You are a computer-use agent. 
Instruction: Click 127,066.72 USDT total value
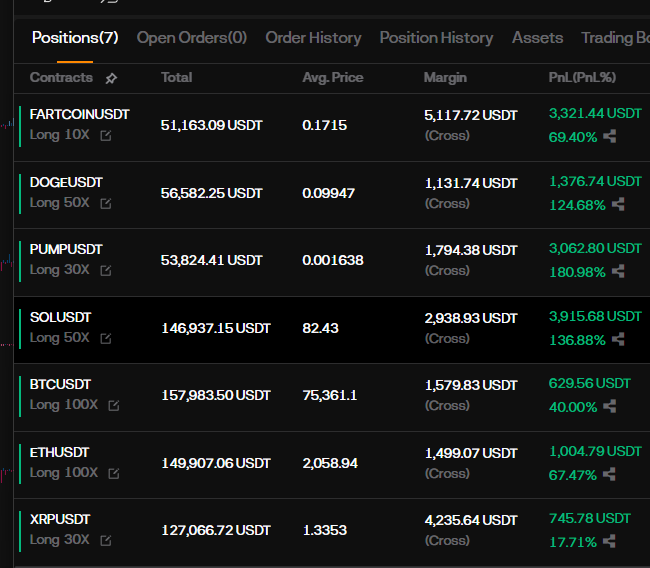click(x=216, y=530)
